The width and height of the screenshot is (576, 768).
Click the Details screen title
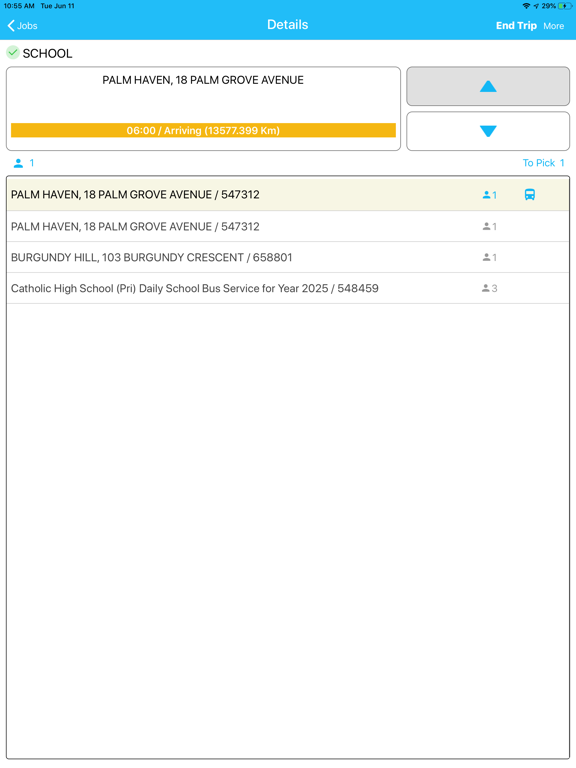tap(288, 24)
